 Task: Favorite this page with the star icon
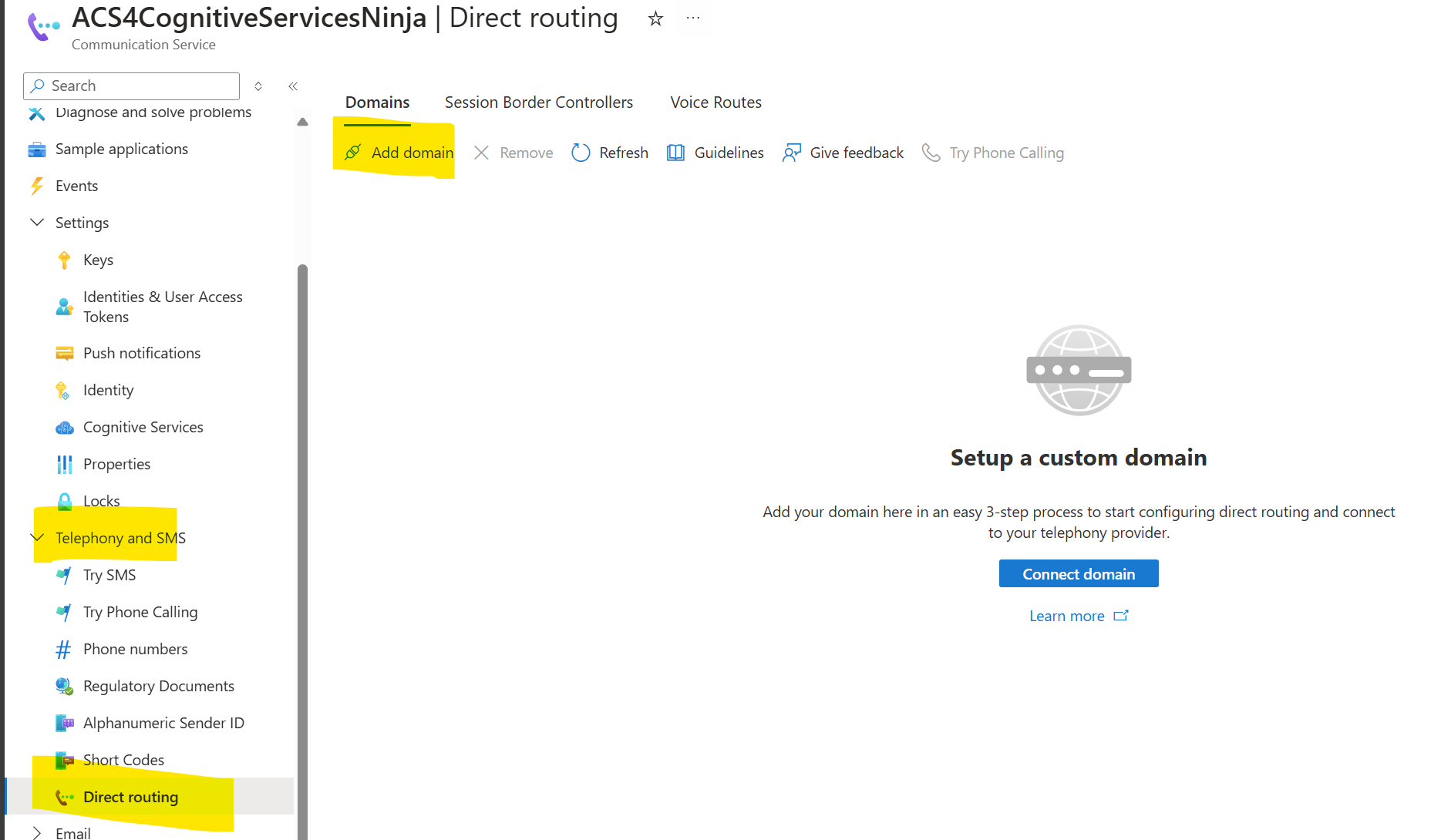click(655, 18)
